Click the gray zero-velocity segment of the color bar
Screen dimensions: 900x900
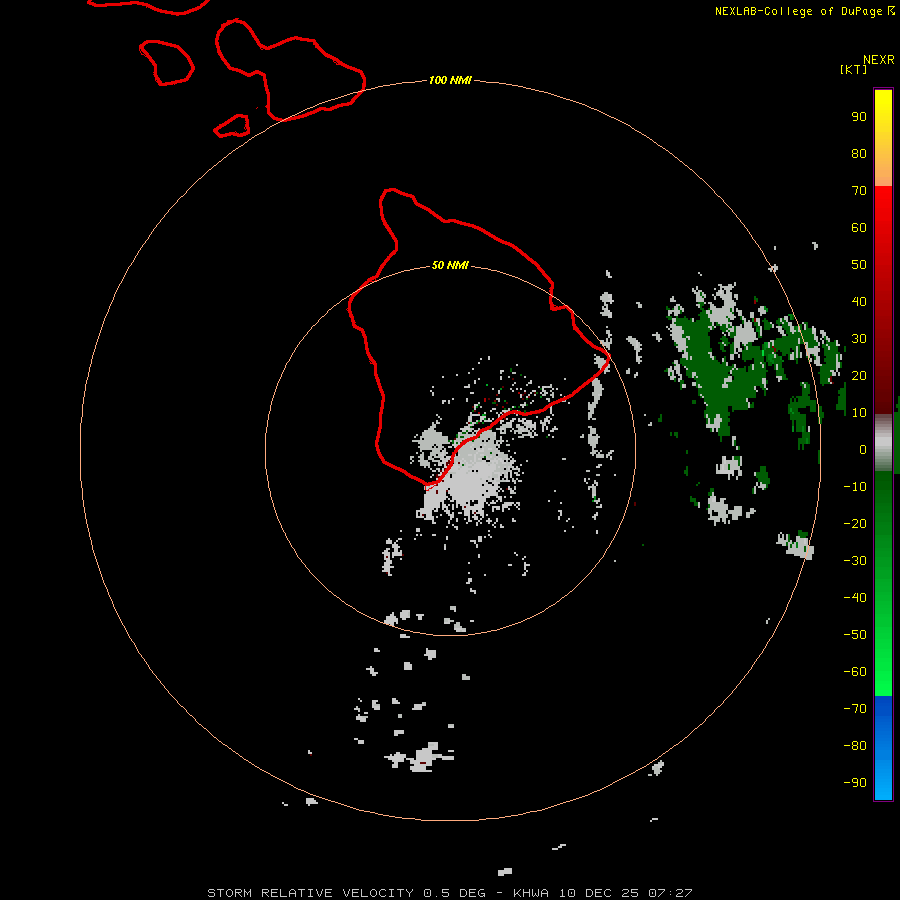(883, 443)
